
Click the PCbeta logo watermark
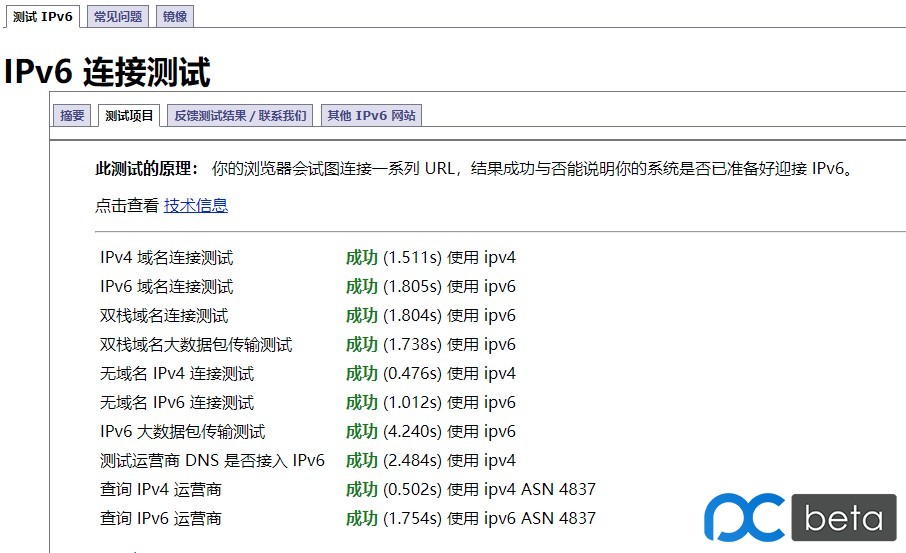(x=800, y=518)
